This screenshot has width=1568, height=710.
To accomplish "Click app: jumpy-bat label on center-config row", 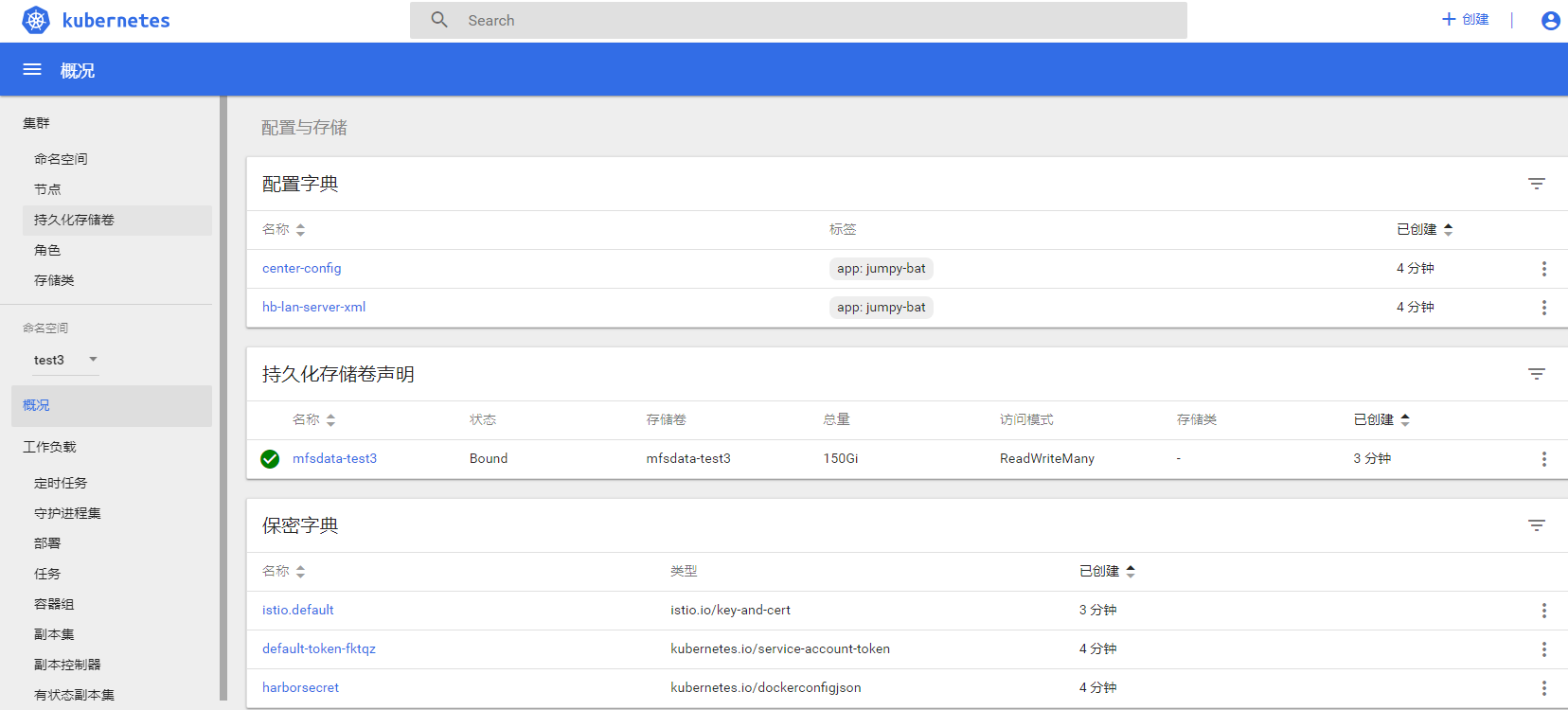I will pos(882,269).
